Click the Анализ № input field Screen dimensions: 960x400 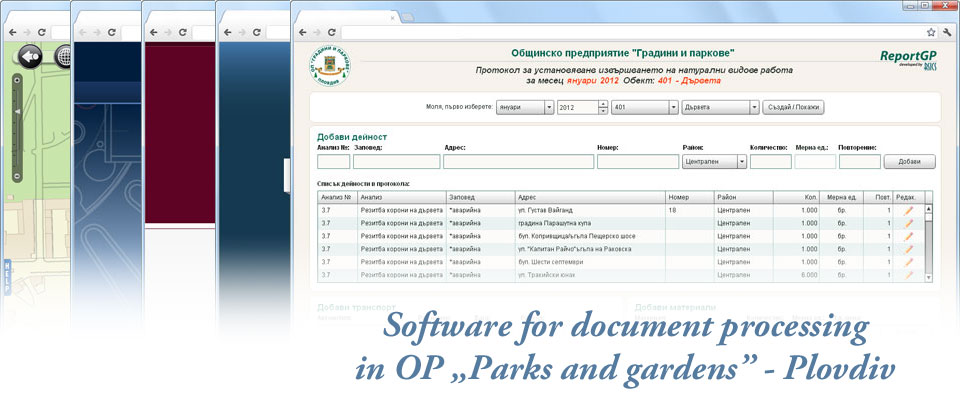click(x=334, y=162)
